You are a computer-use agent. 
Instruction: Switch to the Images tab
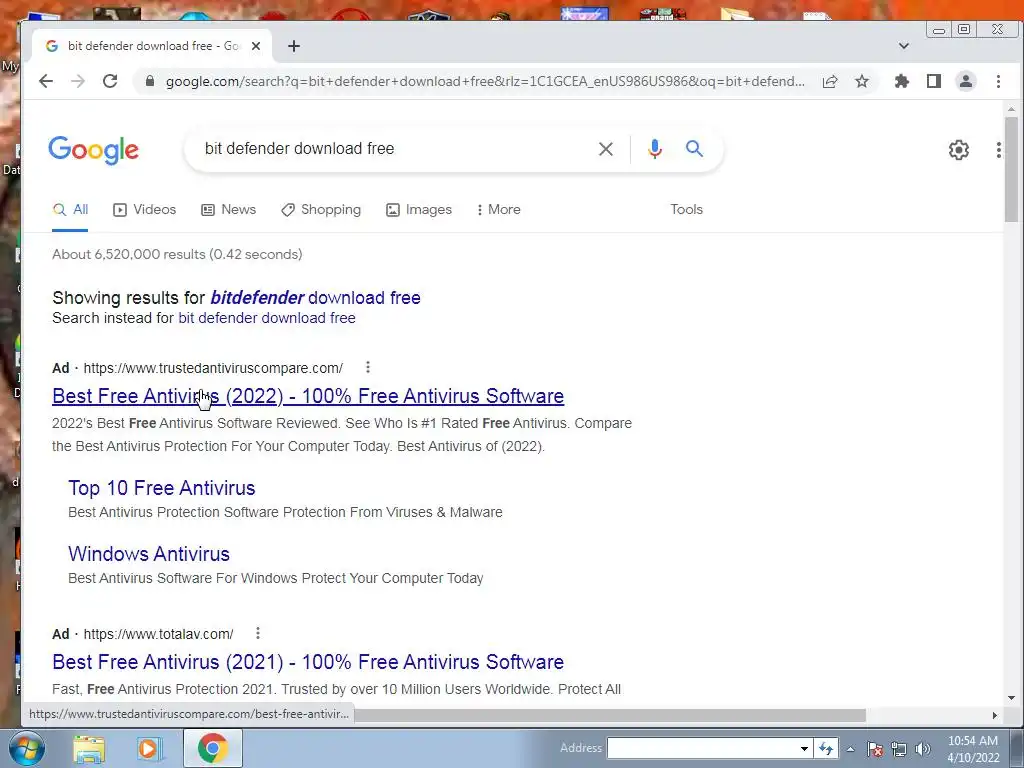click(x=419, y=210)
